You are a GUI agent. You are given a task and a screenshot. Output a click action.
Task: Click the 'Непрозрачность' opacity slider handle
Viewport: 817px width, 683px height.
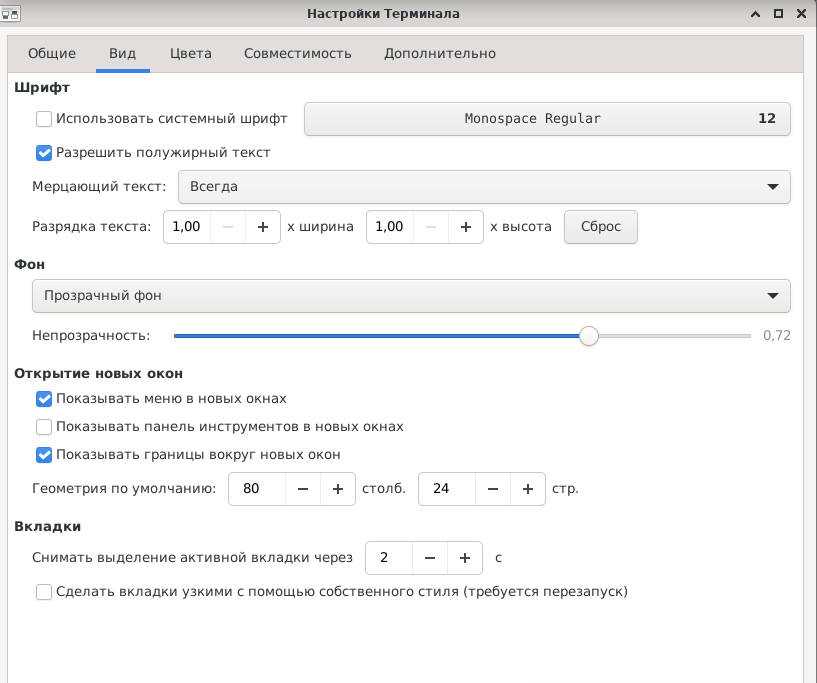coord(589,336)
